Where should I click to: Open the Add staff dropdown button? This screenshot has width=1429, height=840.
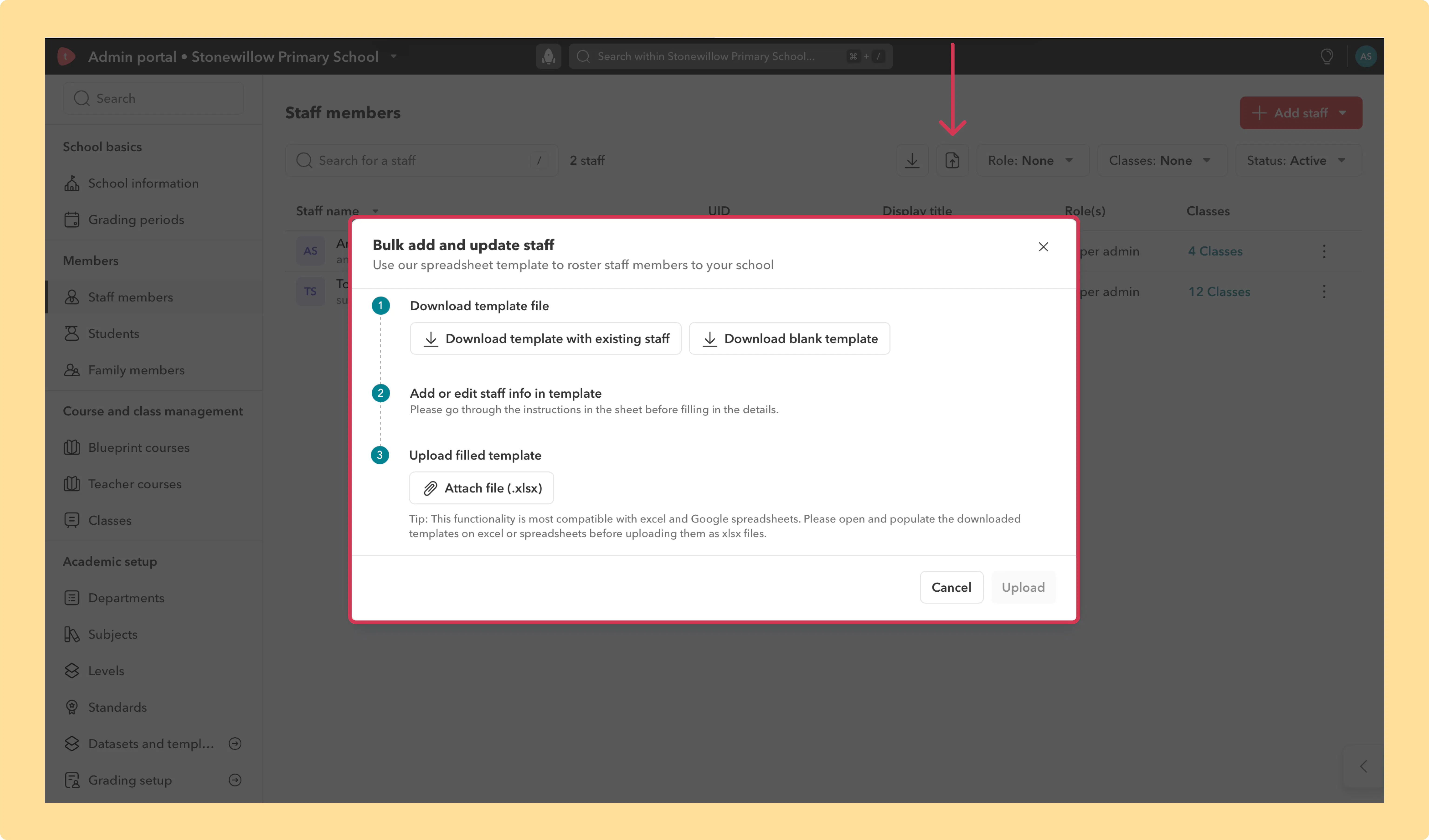coord(1301,113)
